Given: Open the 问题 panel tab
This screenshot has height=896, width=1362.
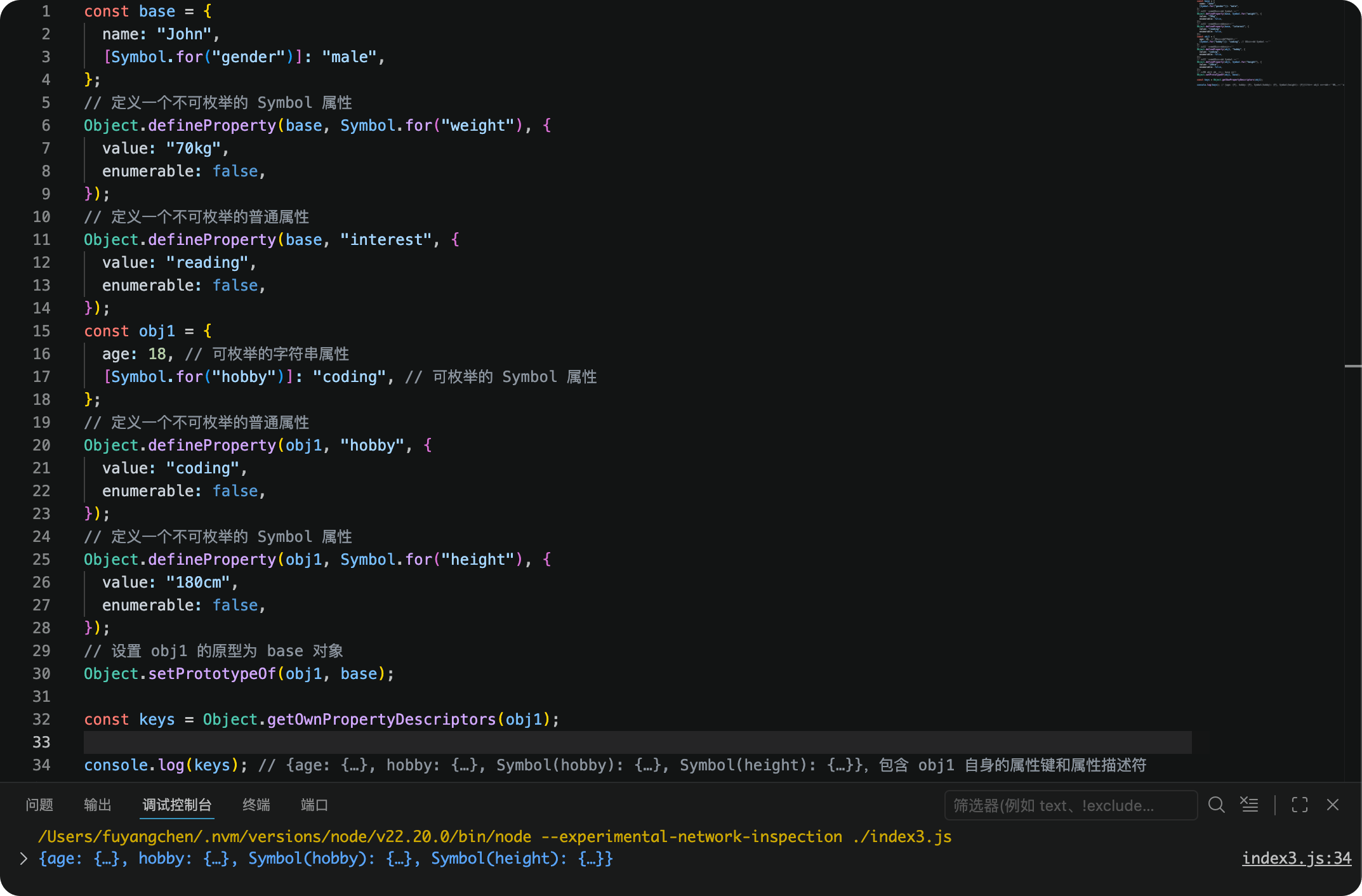Looking at the screenshot, I should coord(39,805).
